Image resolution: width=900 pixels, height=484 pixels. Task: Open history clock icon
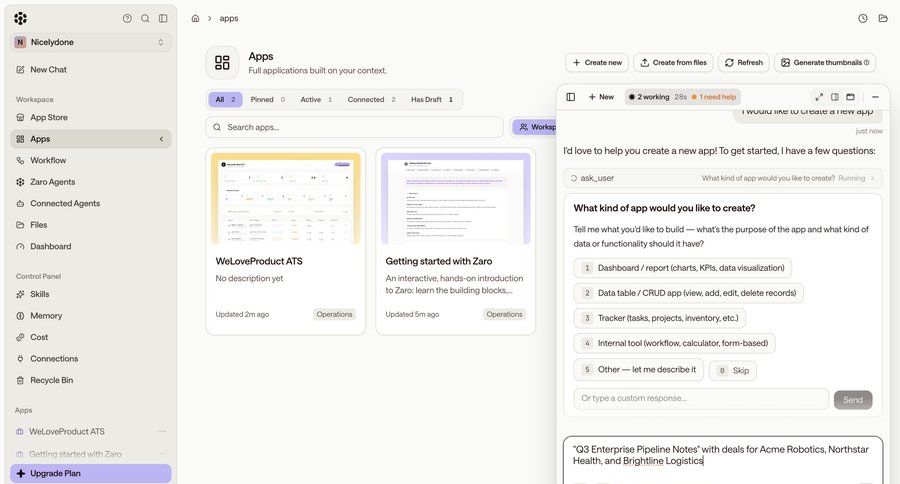[x=863, y=18]
